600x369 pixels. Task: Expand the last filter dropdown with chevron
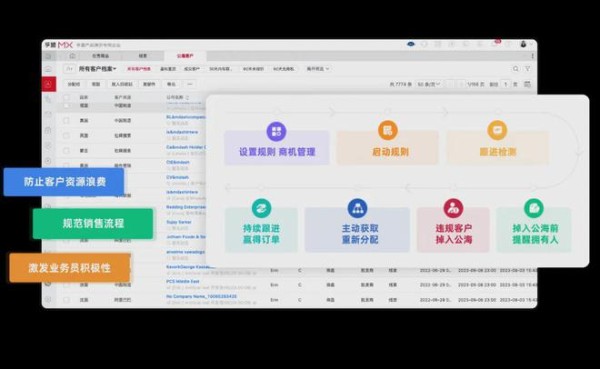(318, 69)
